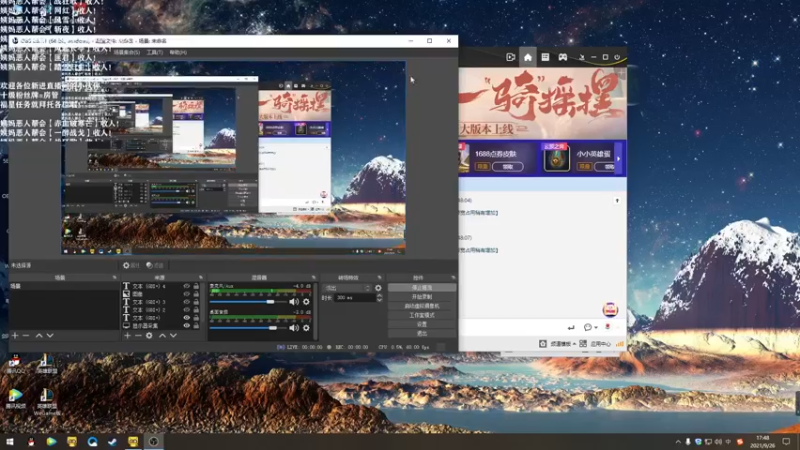800x450 pixels.
Task: Open League of Legends WeGame desktop shortcut
Action: [46, 401]
